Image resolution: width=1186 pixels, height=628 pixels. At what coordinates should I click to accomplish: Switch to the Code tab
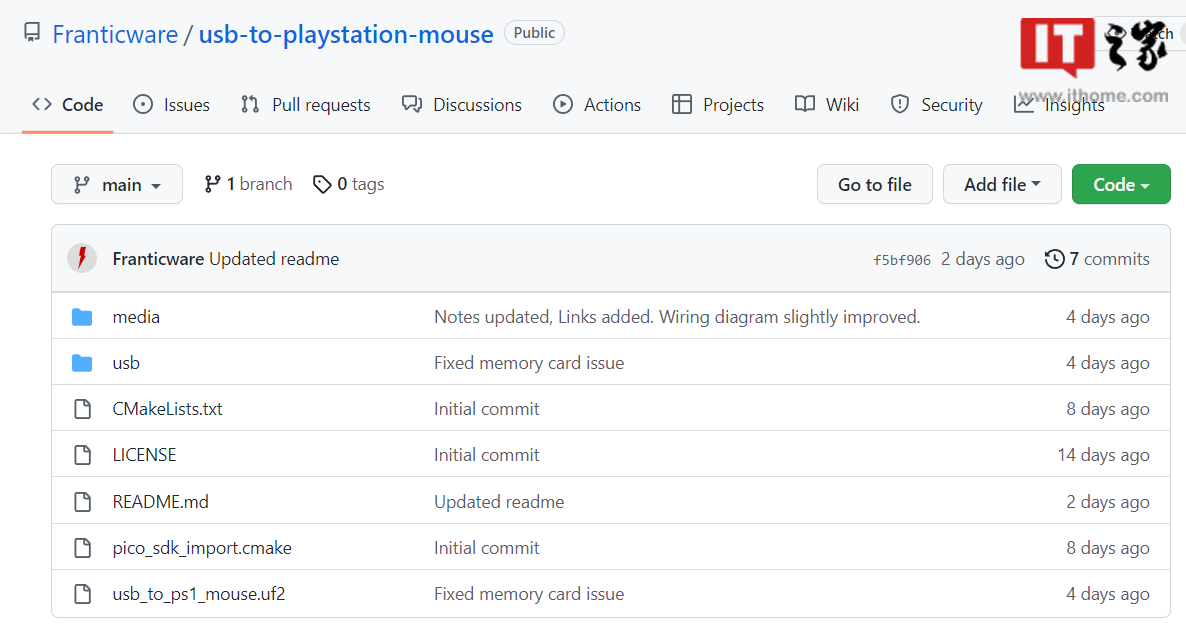coord(67,104)
